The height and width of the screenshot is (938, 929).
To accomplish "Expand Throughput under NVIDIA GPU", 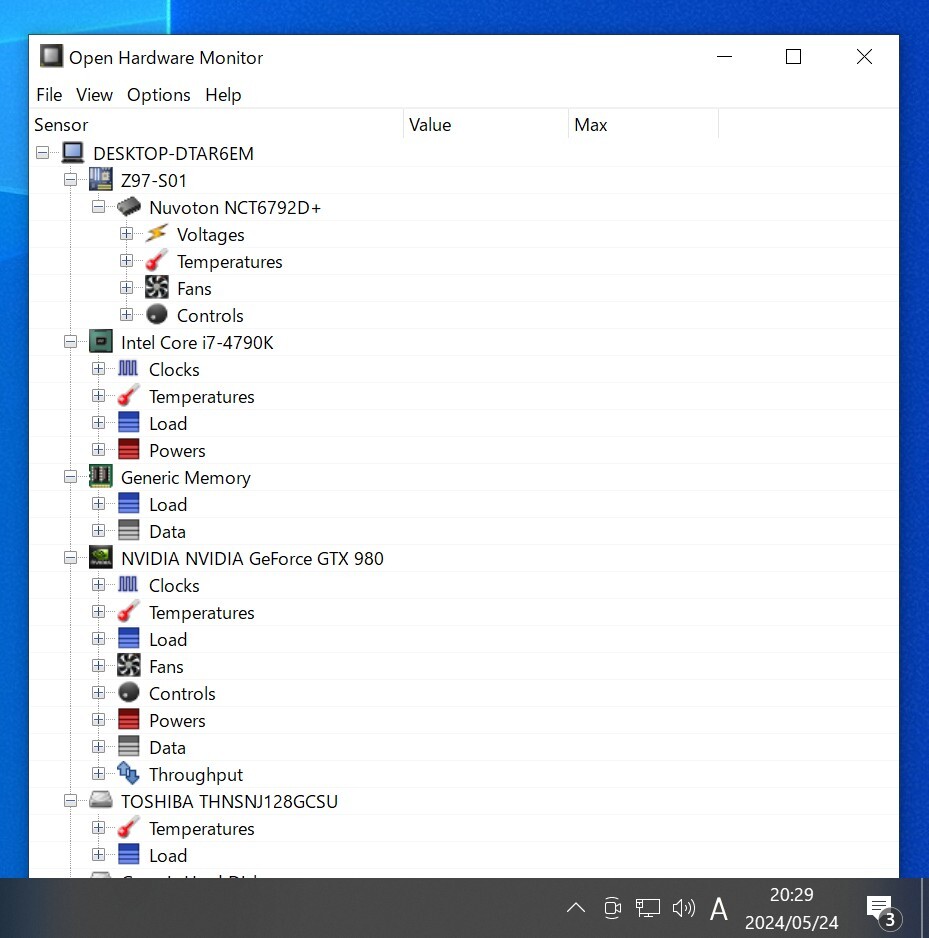I will tap(99, 773).
